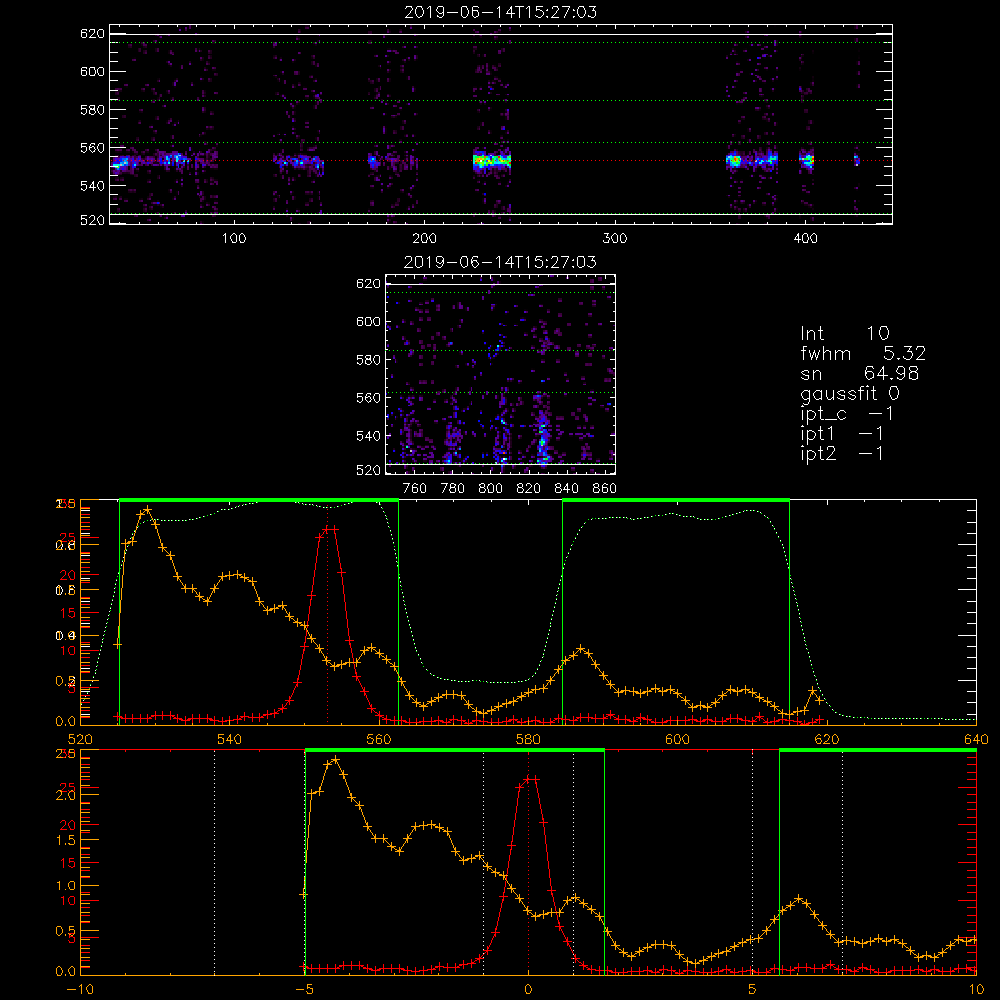
Task: Click the '100' x-axis label of top spectrogram
Action: coord(234,239)
